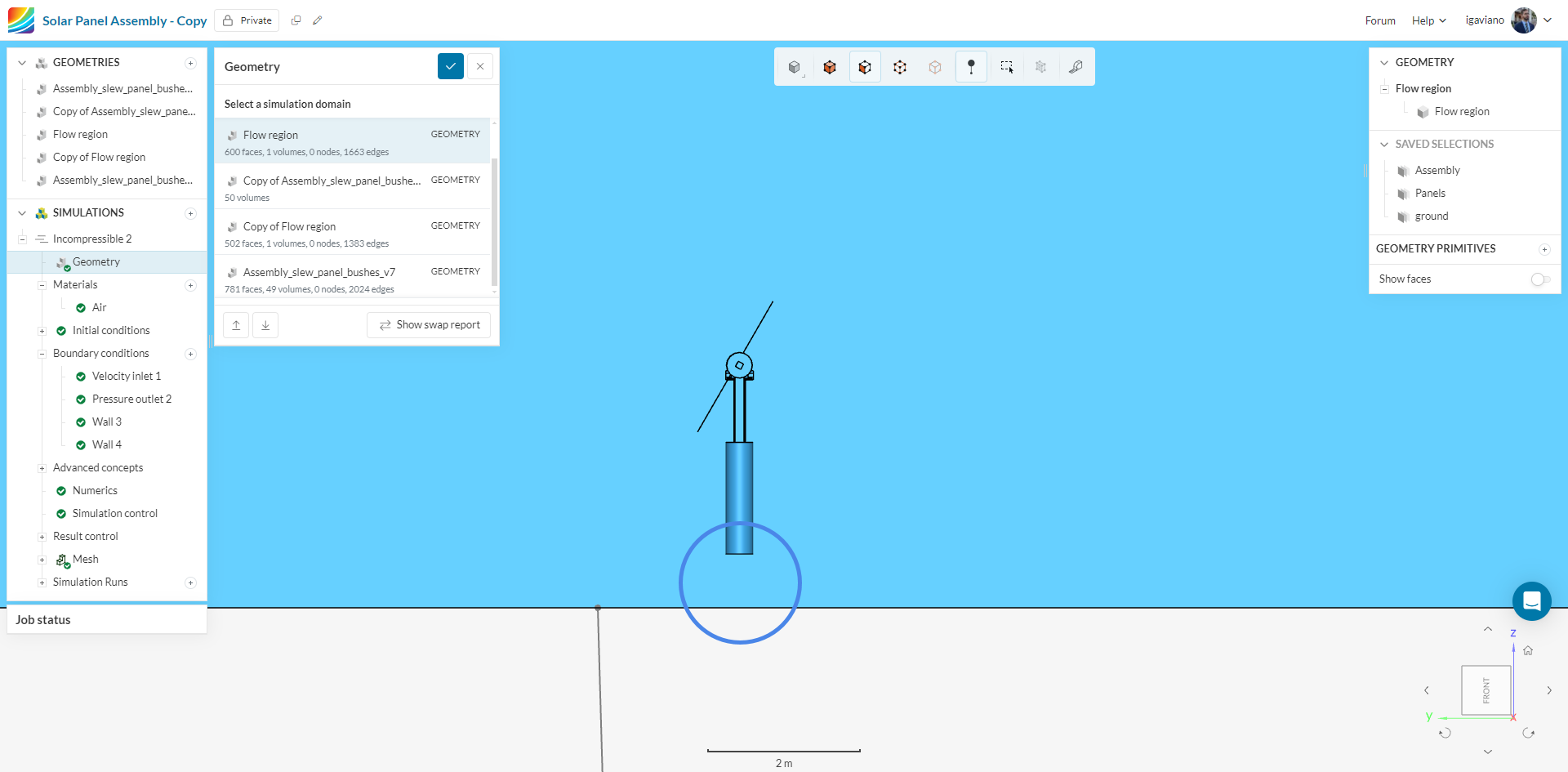Collapse the SAVED SELECTIONS section
Viewport: 1568px width, 772px height.
point(1384,145)
